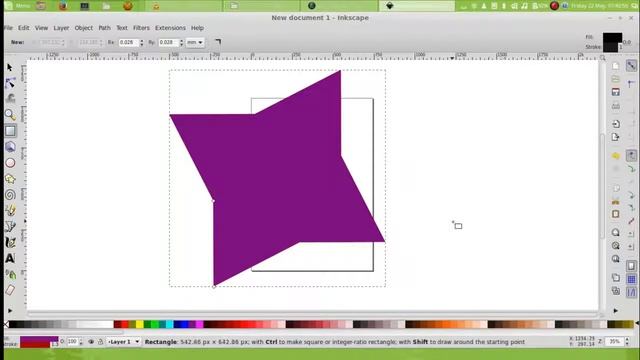Toggle current layer visibility eye icon
Viewport: 640px width, 360px height.
[91, 342]
